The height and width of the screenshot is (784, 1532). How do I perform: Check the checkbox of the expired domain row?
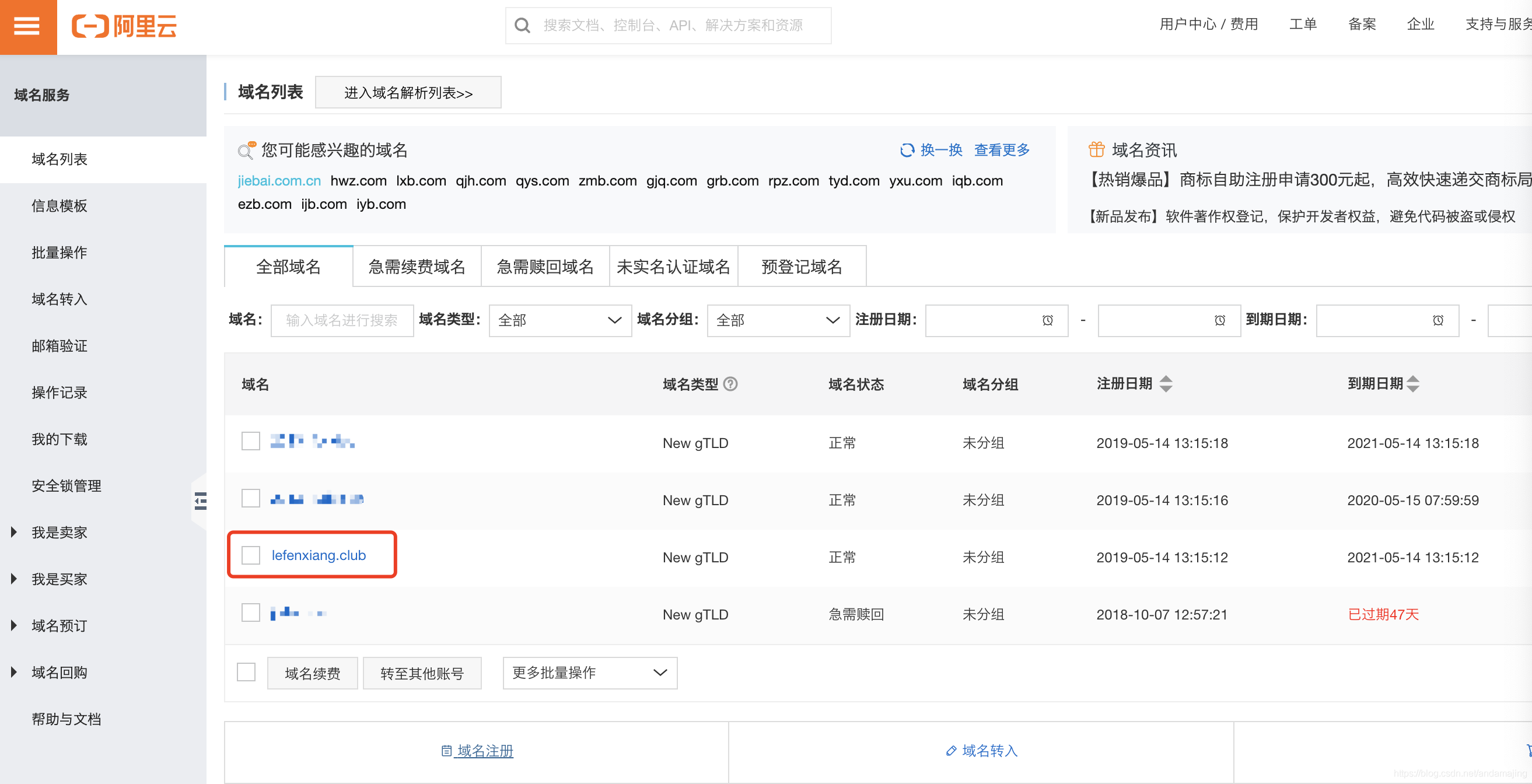[x=250, y=612]
